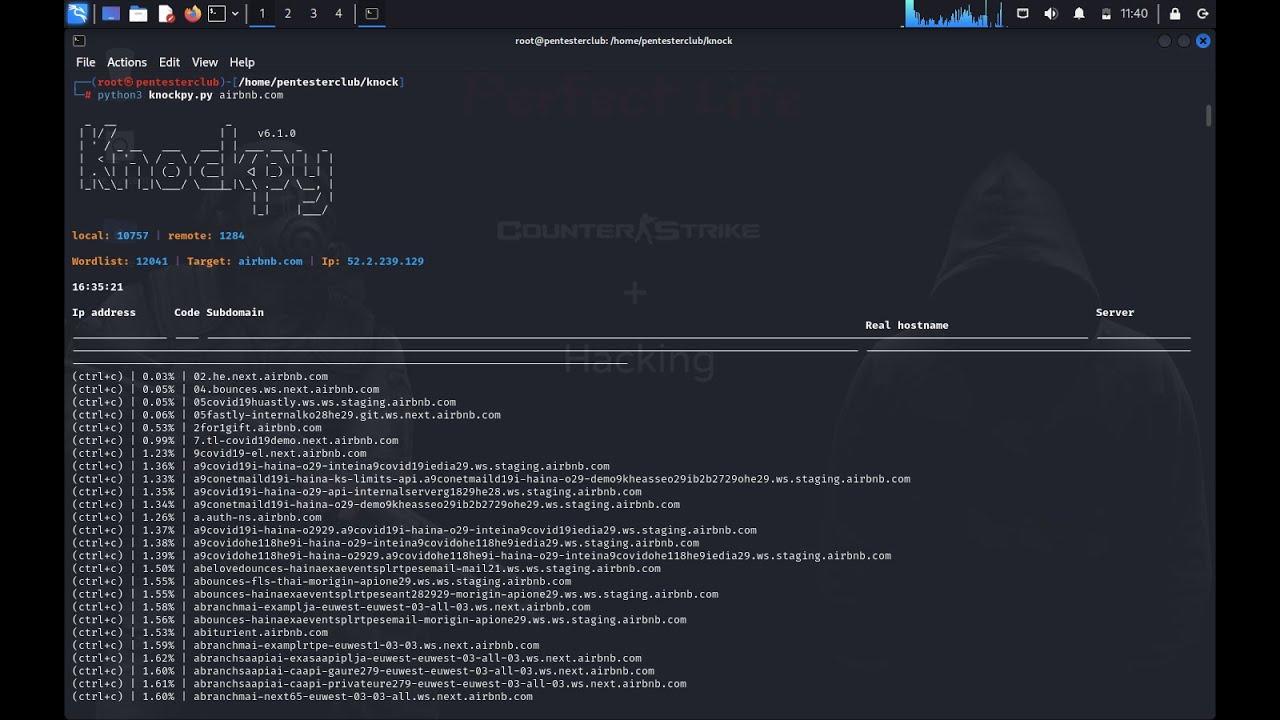The width and height of the screenshot is (1280, 720).
Task: Switch to workspace 3
Action: pyautogui.click(x=313, y=14)
